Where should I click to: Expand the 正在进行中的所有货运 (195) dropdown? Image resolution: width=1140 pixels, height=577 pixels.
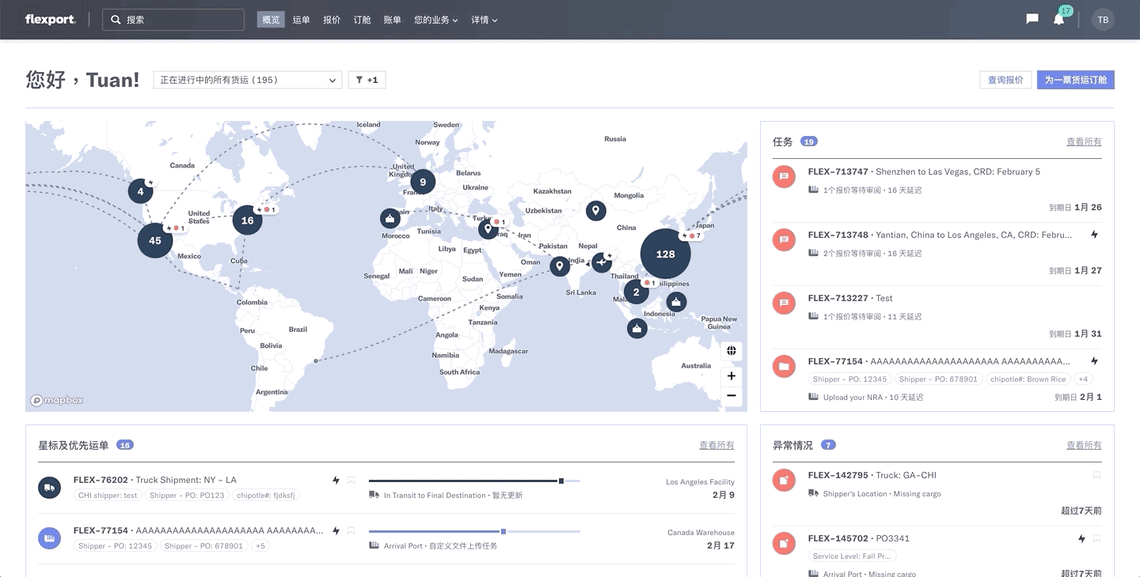247,80
